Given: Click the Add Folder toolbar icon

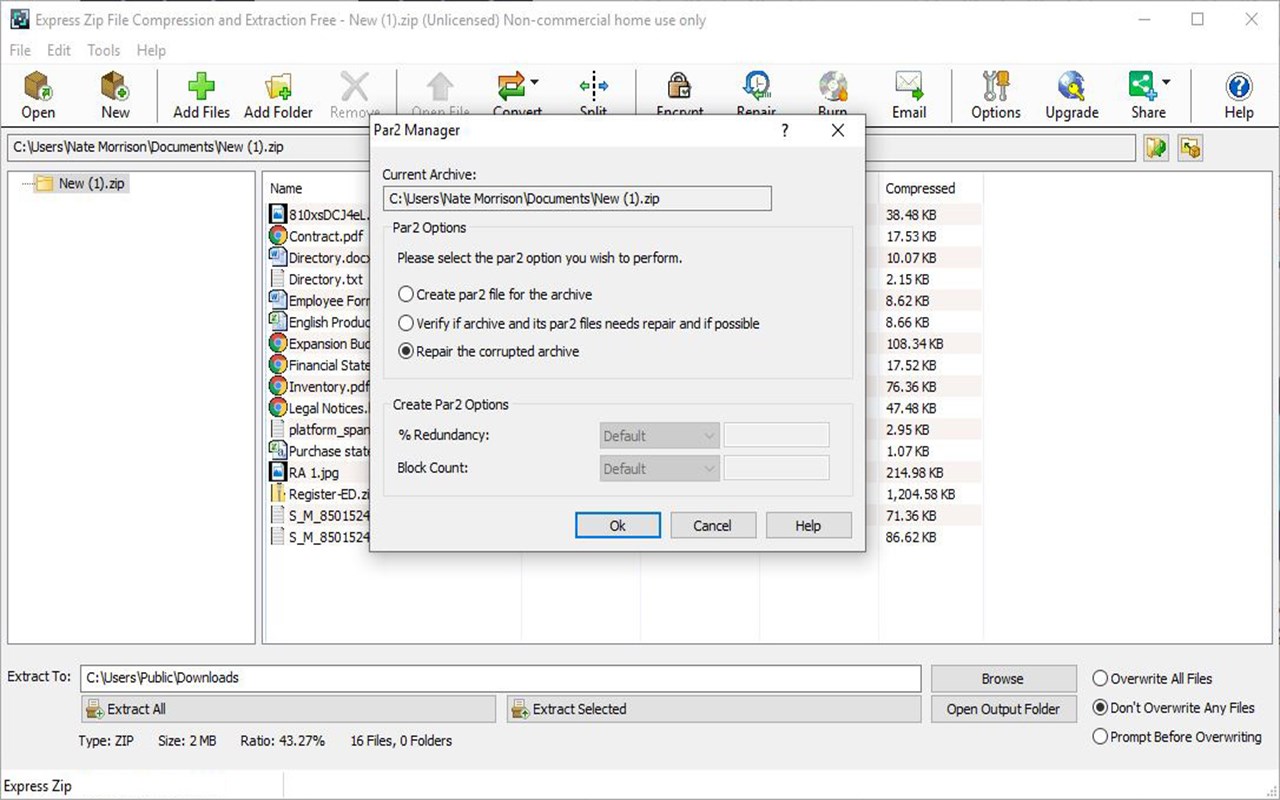Looking at the screenshot, I should coord(278,95).
